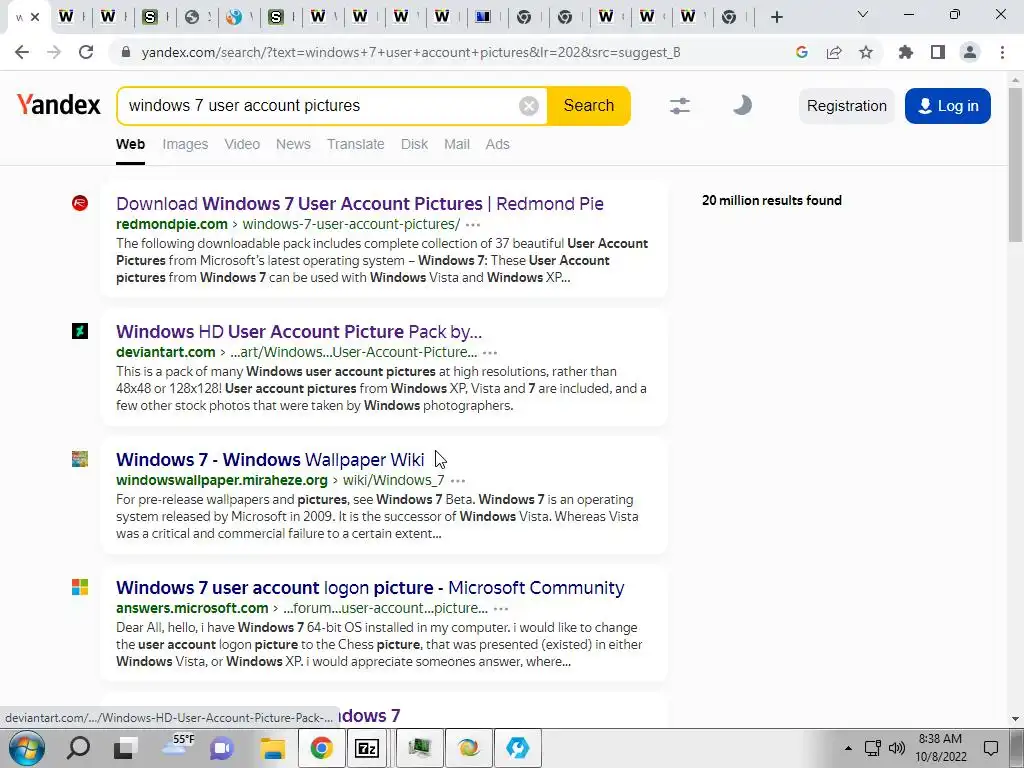Click the weather 55°F taskbar widget
The image size is (1024, 768).
pos(176,747)
